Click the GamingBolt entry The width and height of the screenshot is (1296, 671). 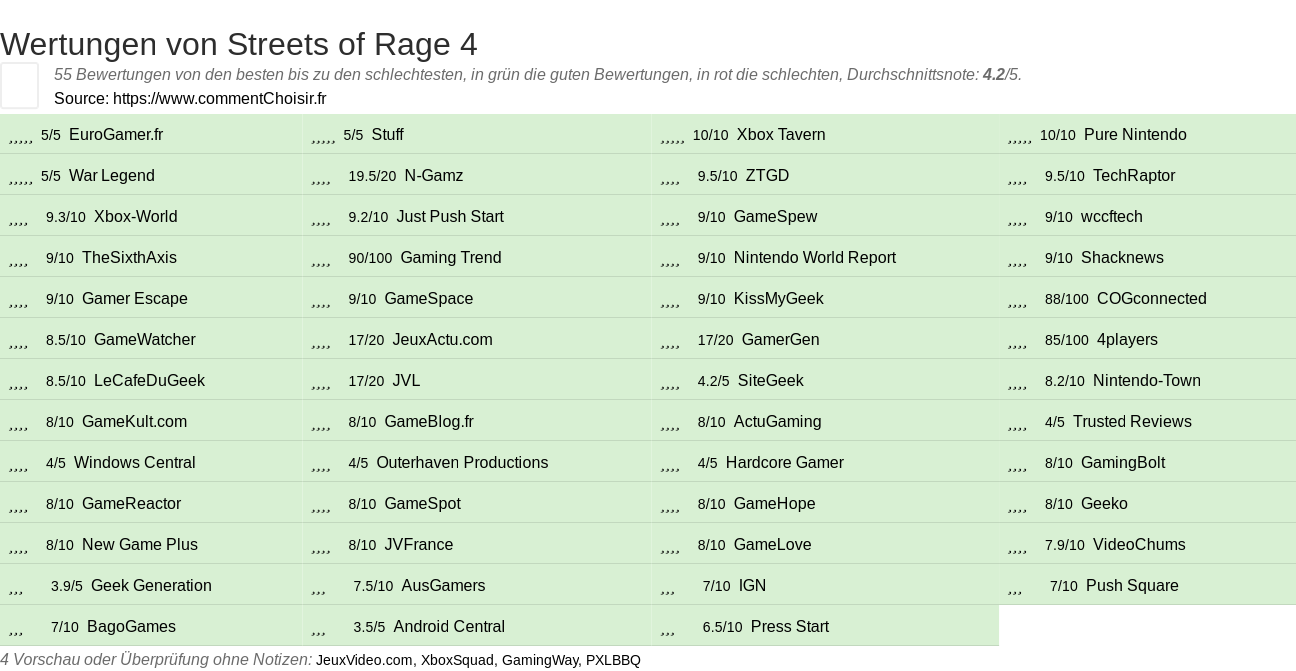[x=1123, y=462]
